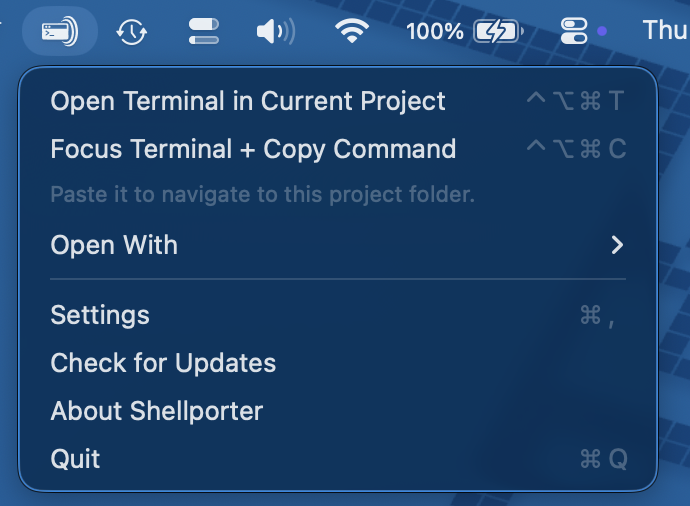Open the date and time showing Thu

664,31
